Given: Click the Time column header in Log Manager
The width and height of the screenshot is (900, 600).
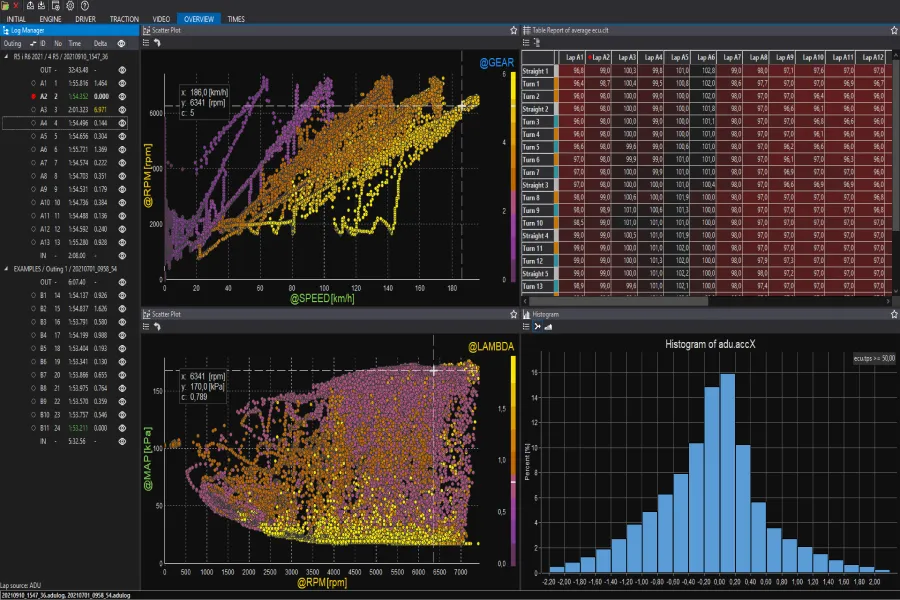Looking at the screenshot, I should [75, 44].
